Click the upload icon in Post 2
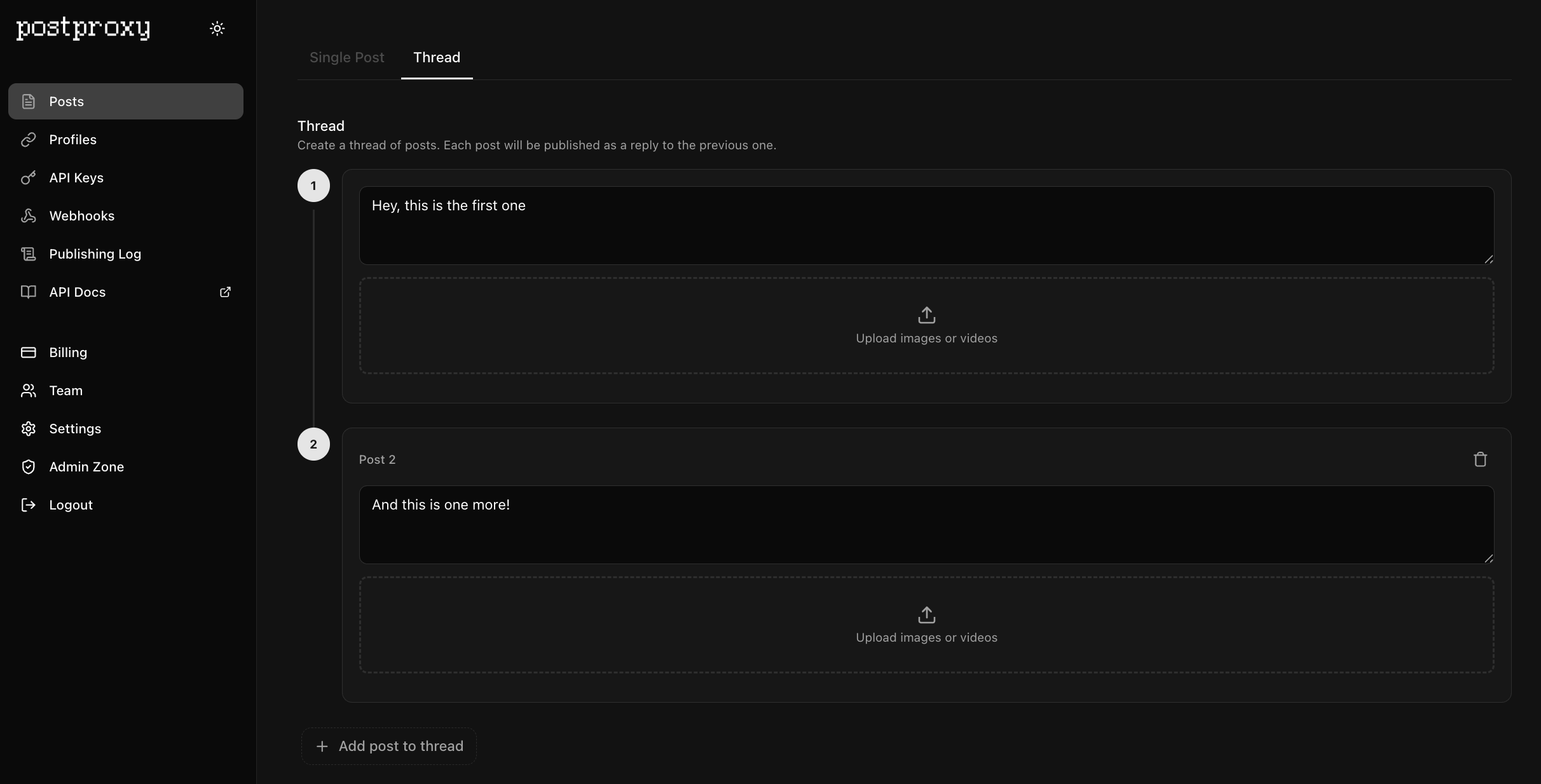The image size is (1541, 784). point(926,615)
